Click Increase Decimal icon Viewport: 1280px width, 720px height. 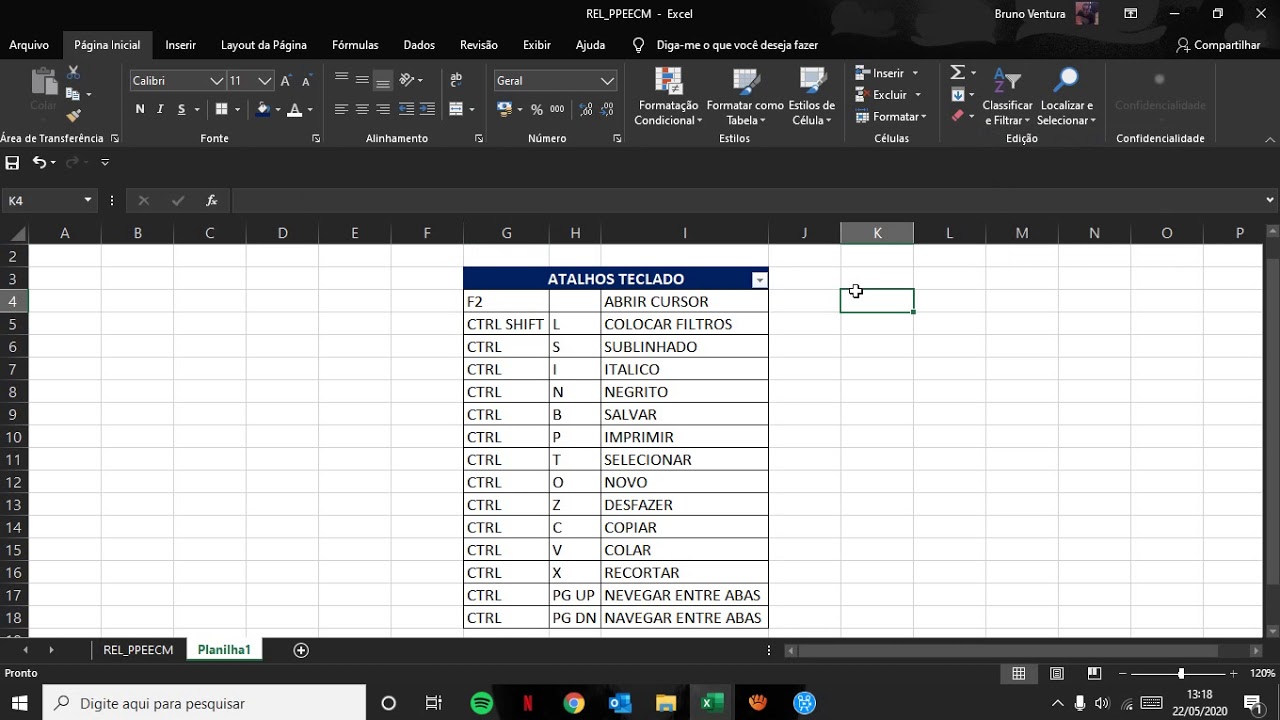(585, 109)
